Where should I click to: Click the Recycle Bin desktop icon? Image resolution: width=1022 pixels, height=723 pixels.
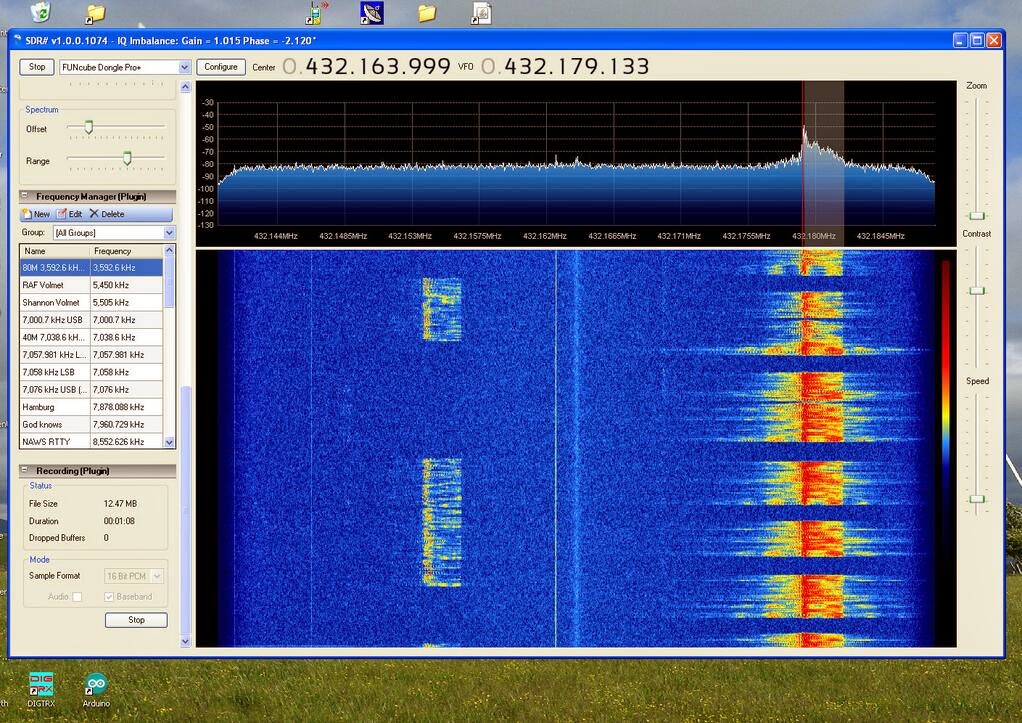tap(41, 11)
